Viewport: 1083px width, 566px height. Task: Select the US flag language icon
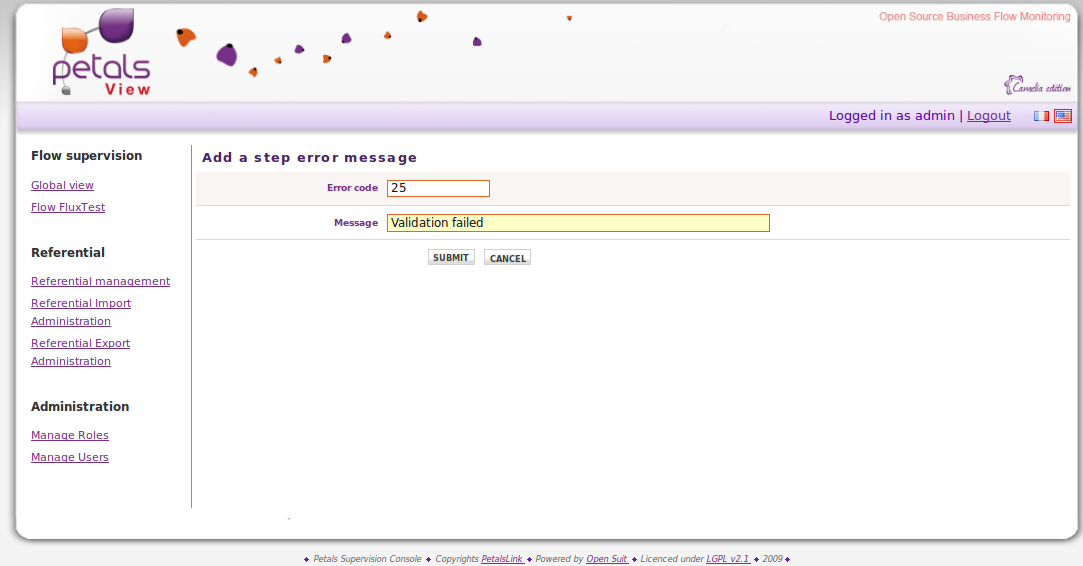pyautogui.click(x=1062, y=116)
